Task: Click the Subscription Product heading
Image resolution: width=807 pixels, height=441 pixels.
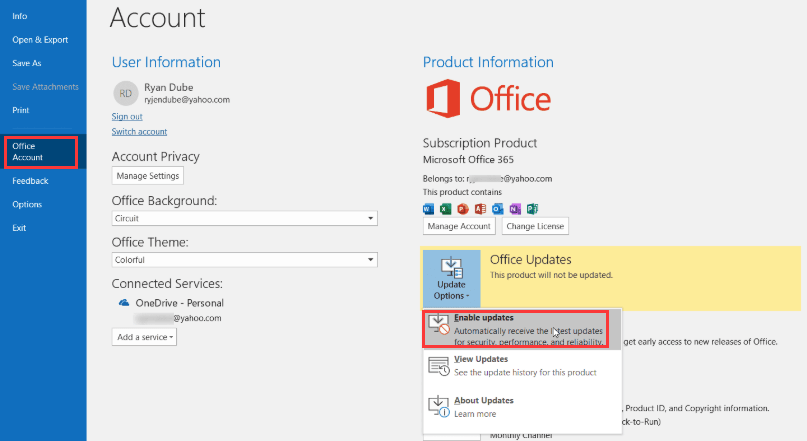Action: (x=480, y=143)
